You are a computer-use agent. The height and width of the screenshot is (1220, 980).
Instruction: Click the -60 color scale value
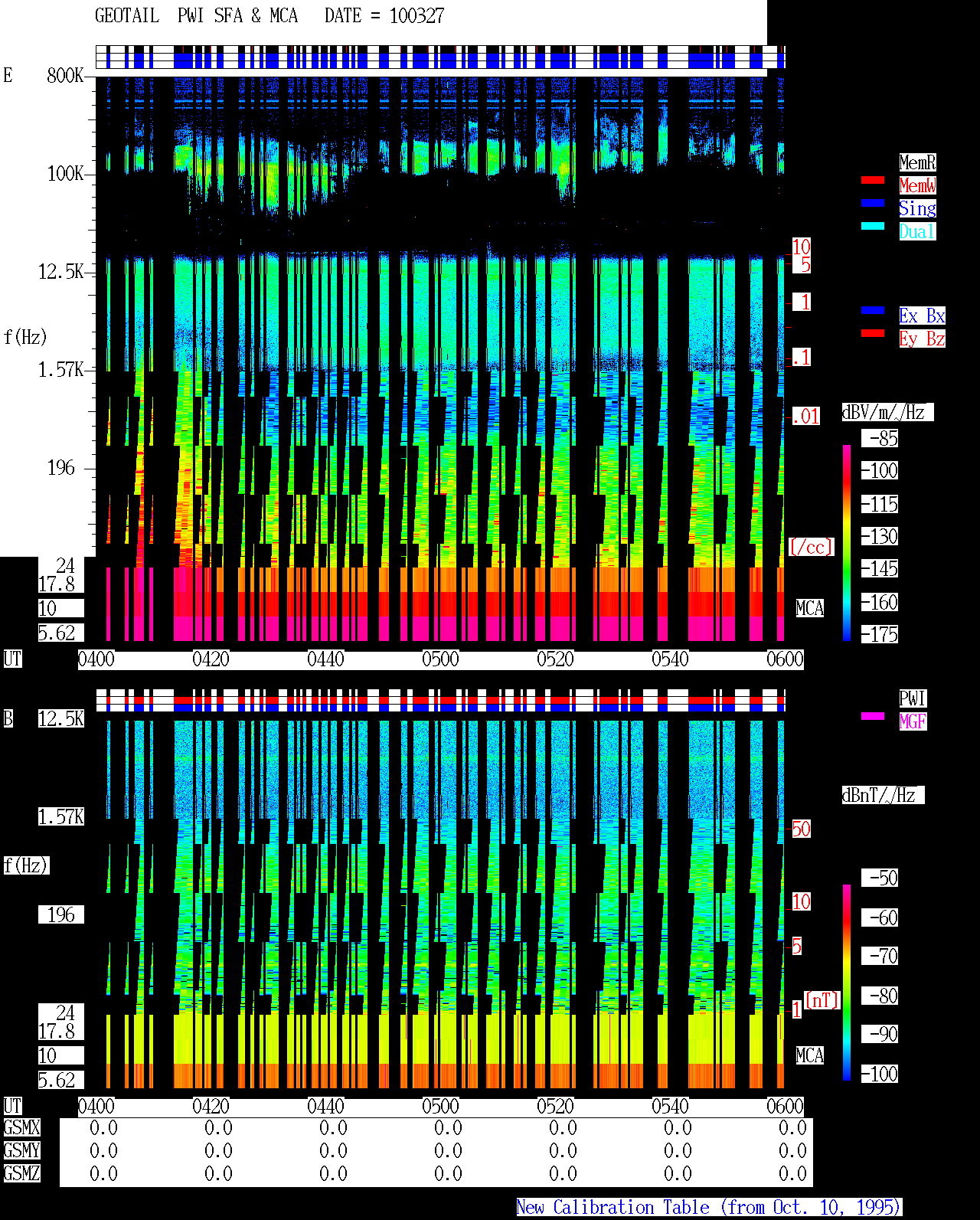pos(880,917)
